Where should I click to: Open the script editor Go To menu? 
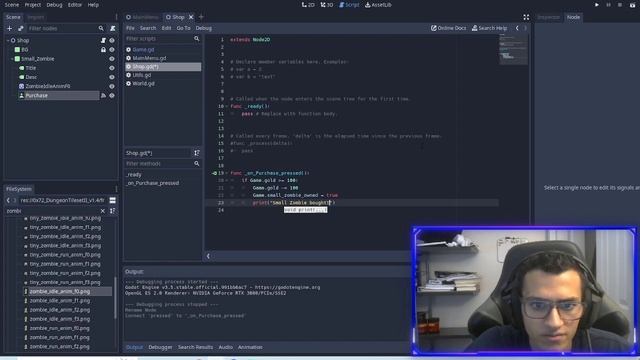pos(183,28)
